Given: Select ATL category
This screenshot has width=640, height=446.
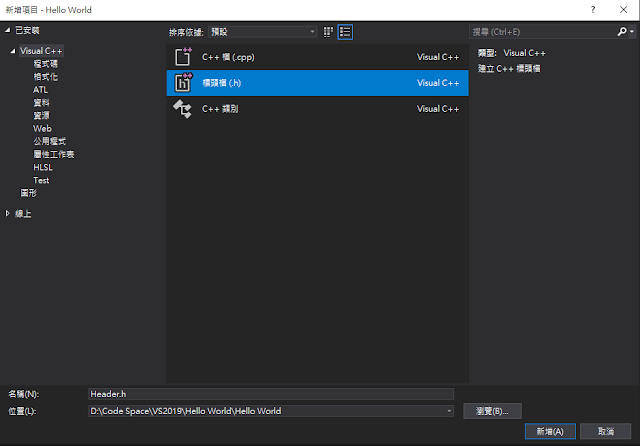Looking at the screenshot, I should [40, 90].
